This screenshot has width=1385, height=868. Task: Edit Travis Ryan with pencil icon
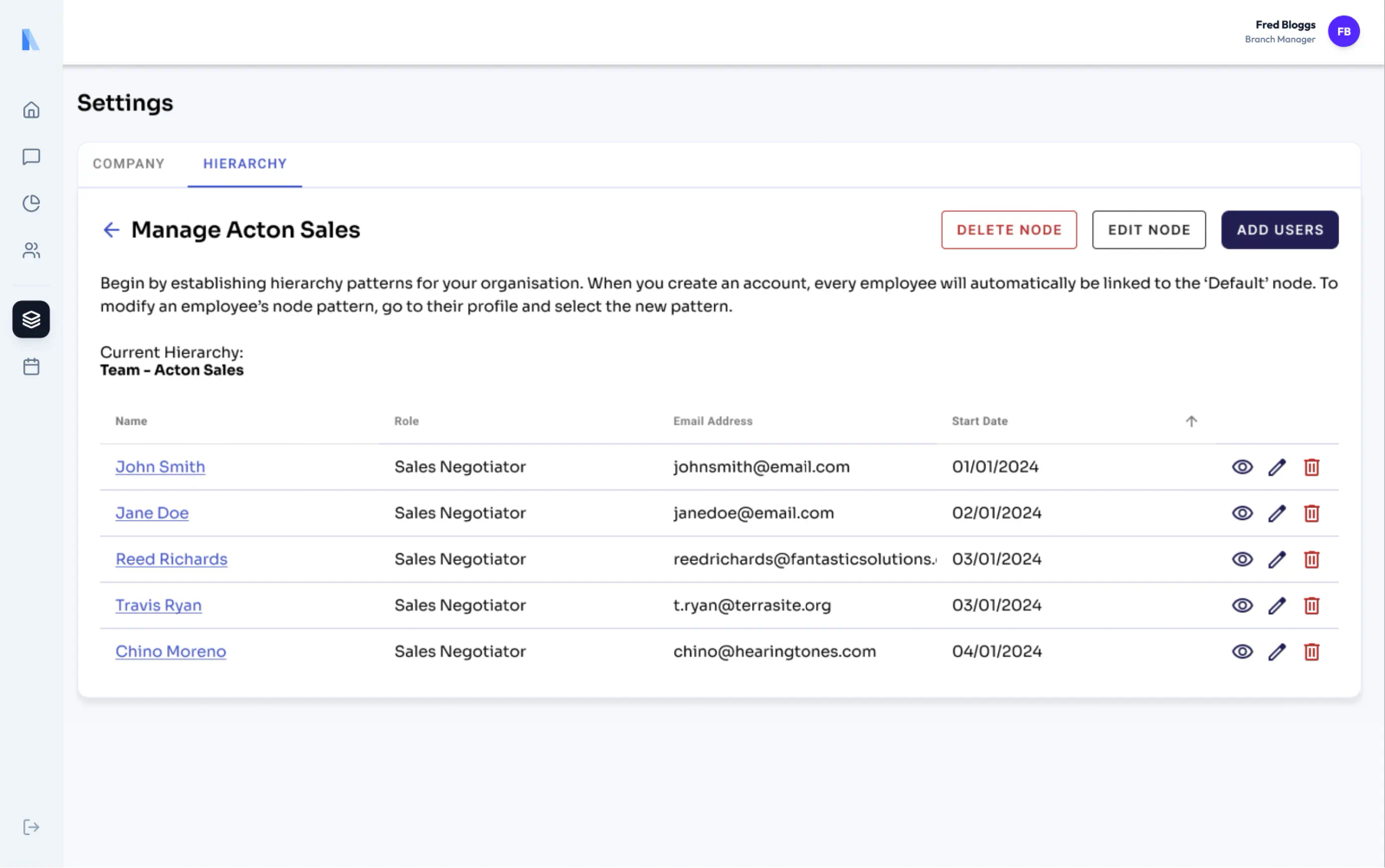coord(1277,606)
